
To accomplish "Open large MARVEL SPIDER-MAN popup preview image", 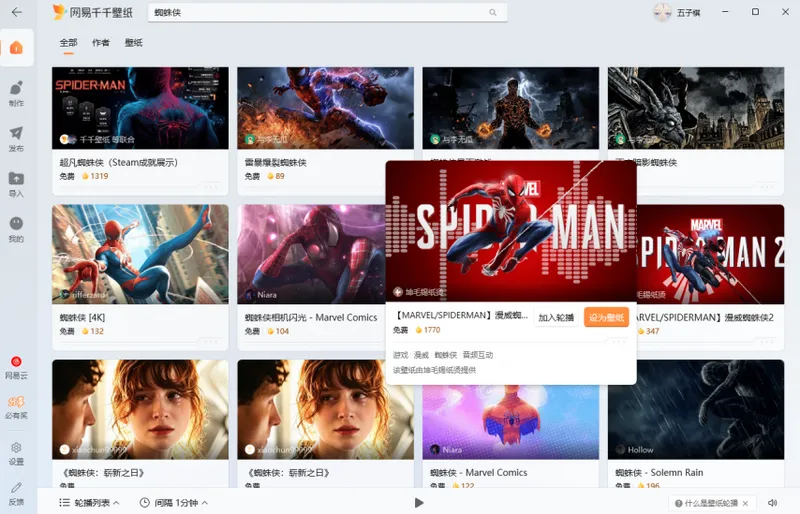I will (x=511, y=231).
